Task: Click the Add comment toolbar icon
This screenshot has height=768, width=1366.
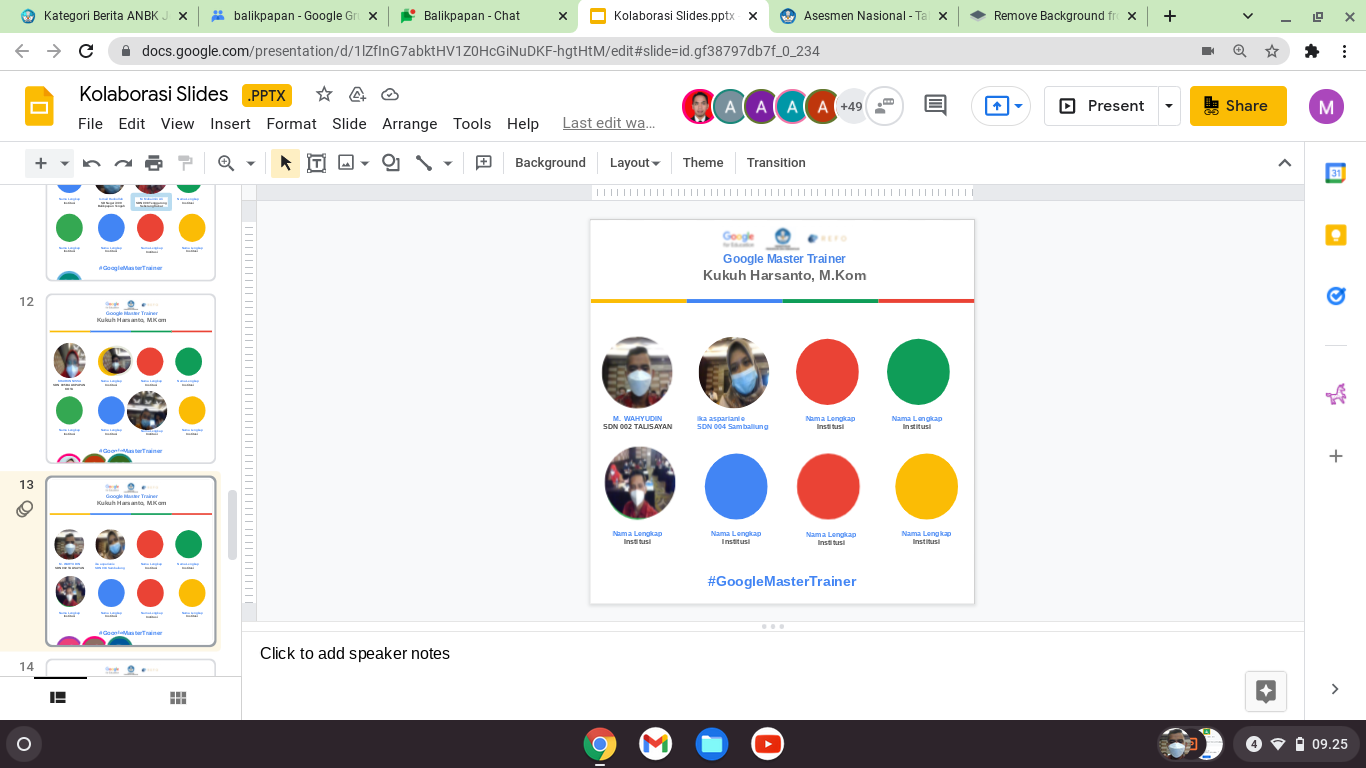Action: coord(484,163)
